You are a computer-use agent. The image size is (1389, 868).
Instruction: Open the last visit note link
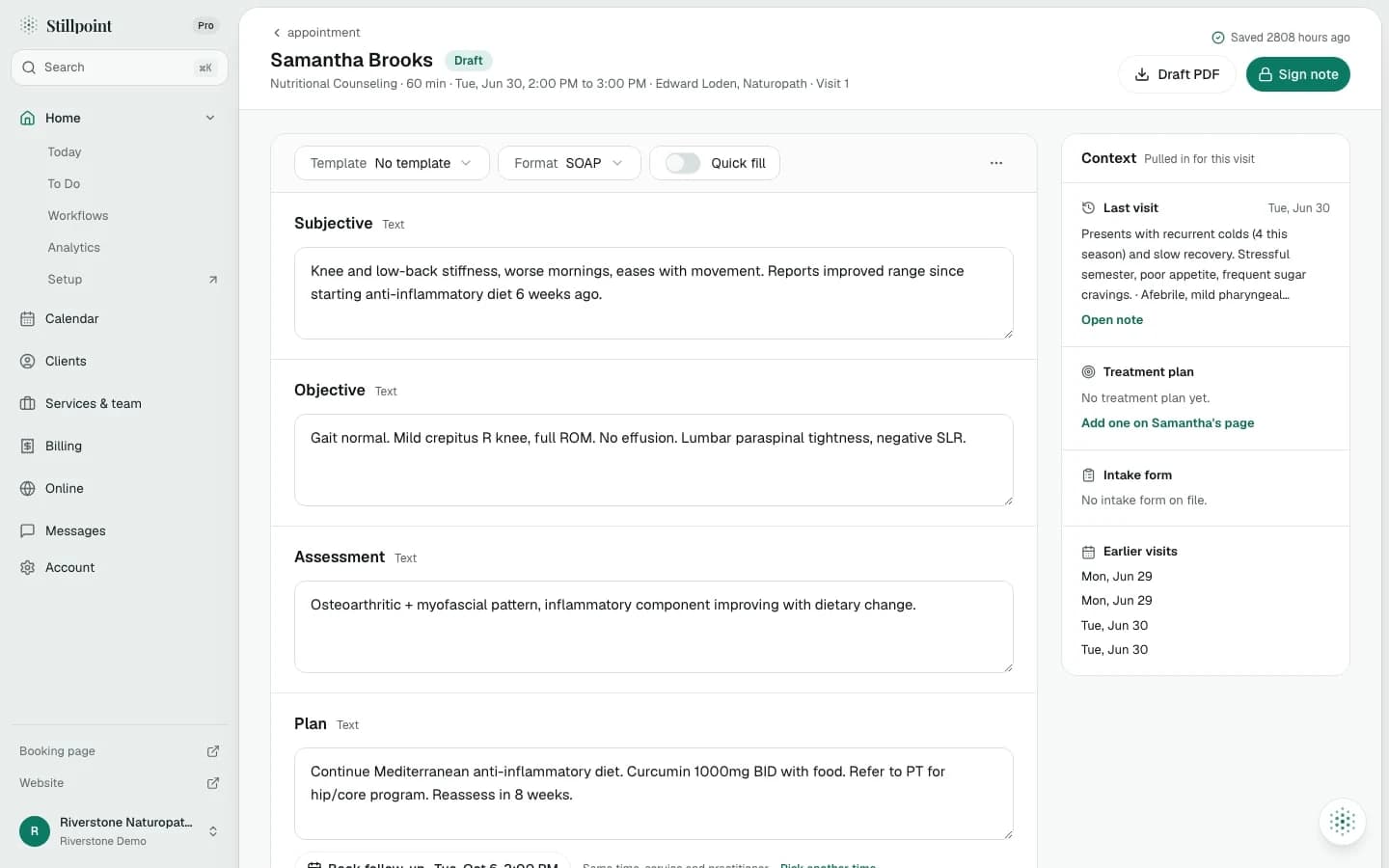tap(1112, 320)
